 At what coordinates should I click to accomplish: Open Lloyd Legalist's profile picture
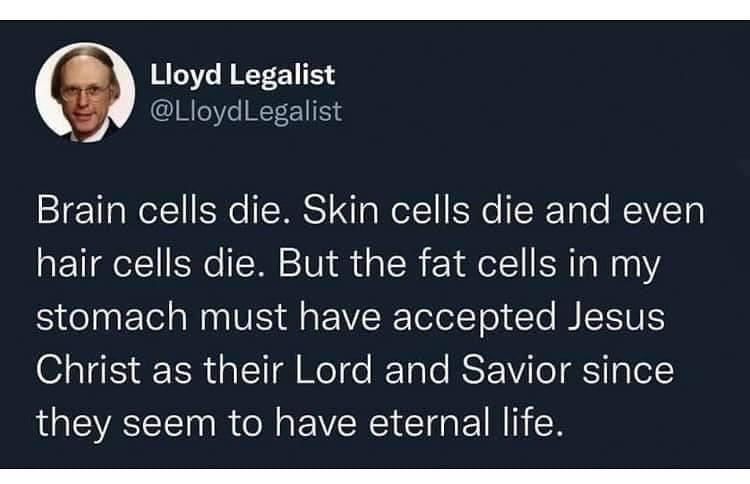85,93
